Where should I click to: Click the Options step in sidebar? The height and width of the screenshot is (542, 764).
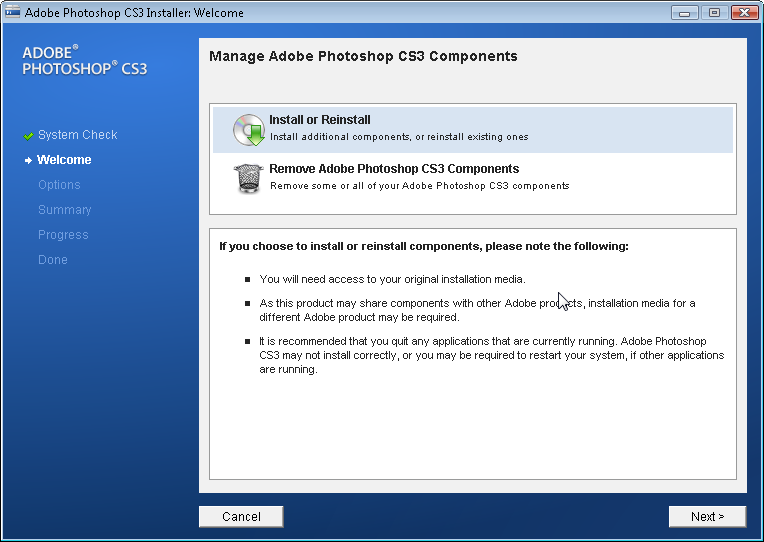(59, 185)
